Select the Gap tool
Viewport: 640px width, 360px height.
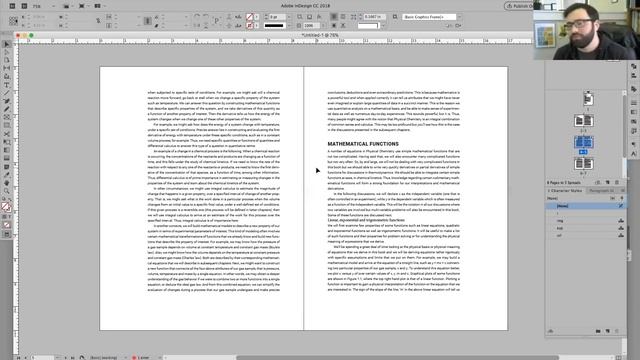click(x=7, y=68)
